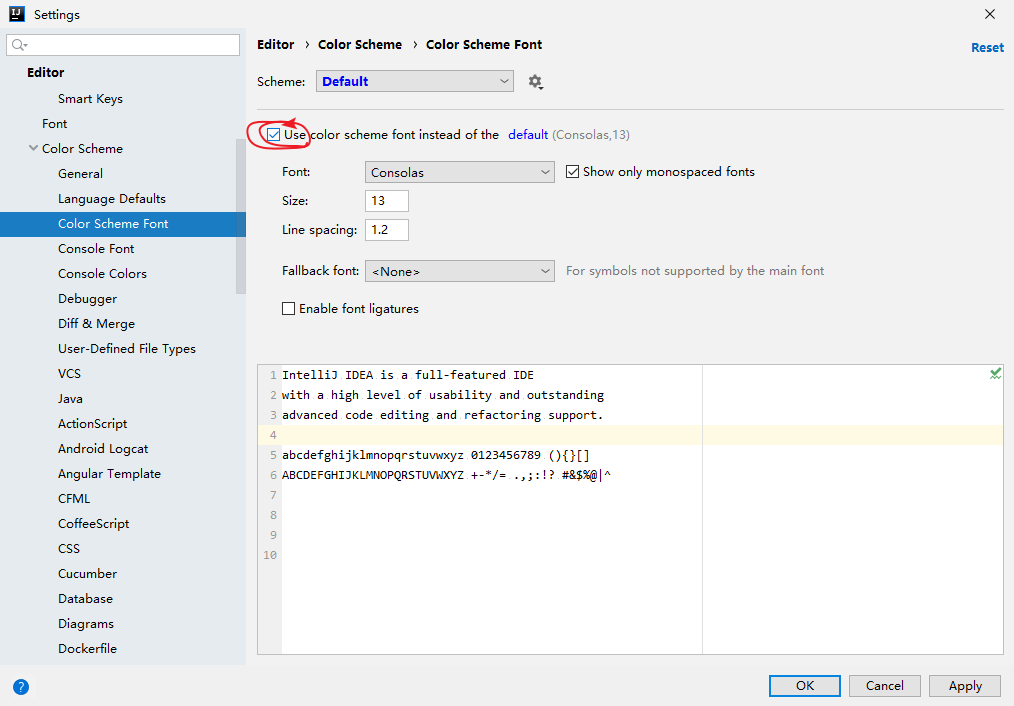Enable font ligatures checkbox

pos(288,308)
